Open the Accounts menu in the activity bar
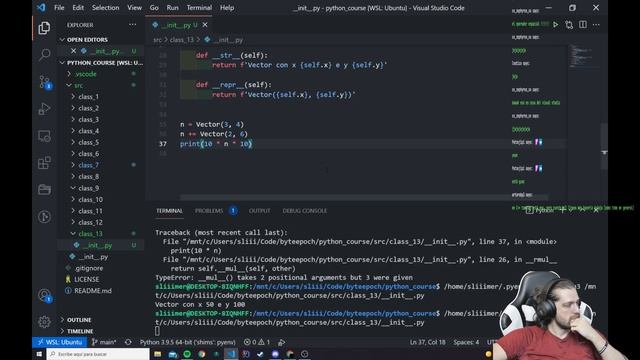Image resolution: width=640 pixels, height=360 pixels. tap(44, 295)
